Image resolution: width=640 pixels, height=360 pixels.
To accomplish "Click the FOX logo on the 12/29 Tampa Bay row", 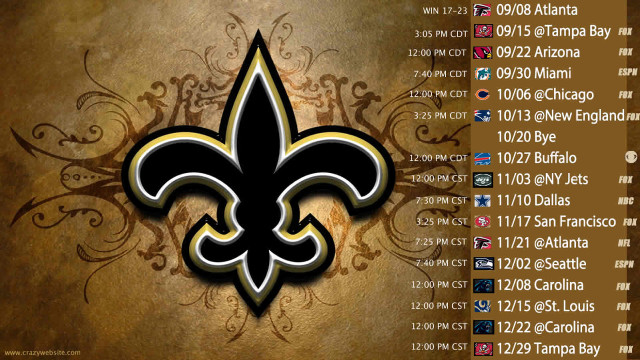I will tap(625, 349).
